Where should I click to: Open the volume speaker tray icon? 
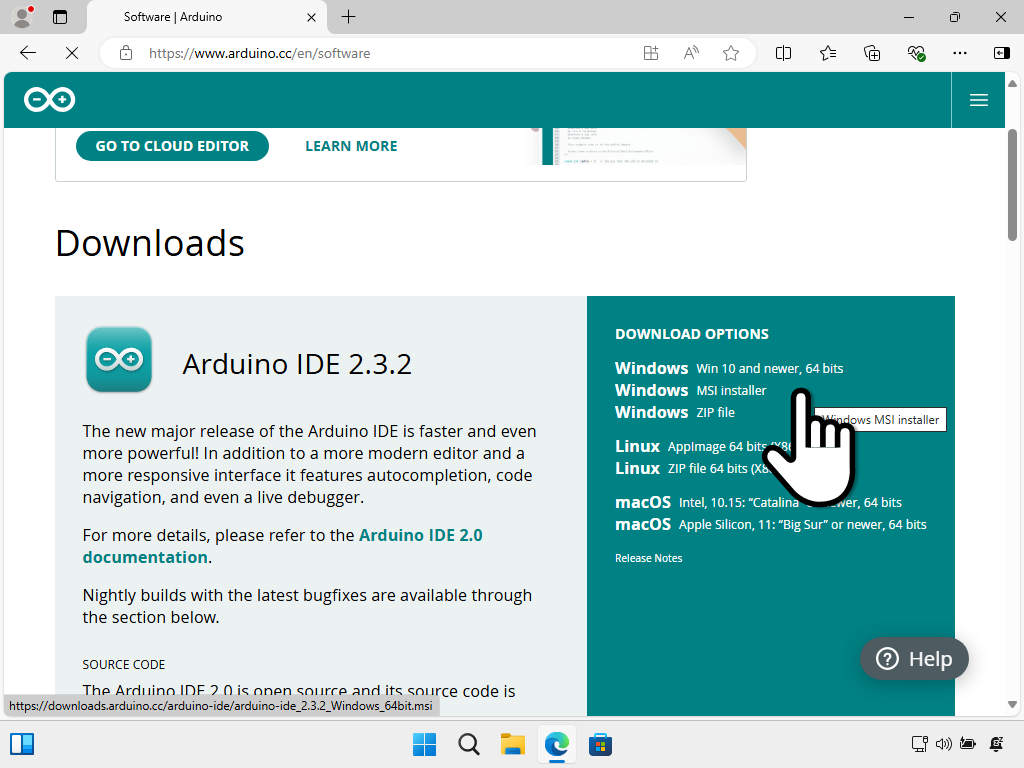[x=944, y=744]
